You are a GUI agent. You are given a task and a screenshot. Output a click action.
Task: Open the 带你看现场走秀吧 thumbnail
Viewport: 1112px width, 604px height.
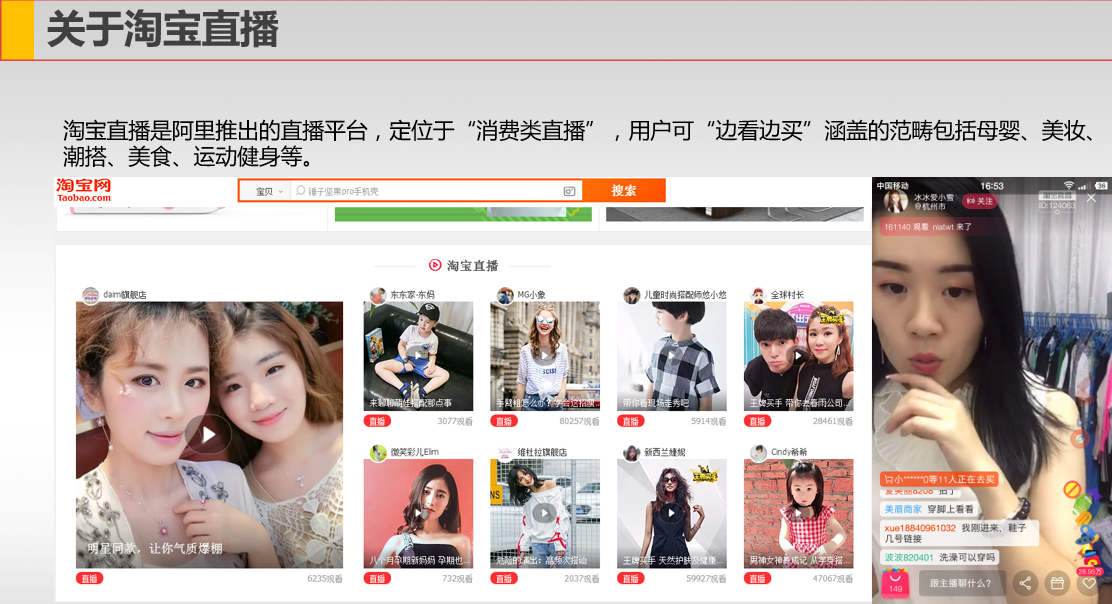click(x=672, y=356)
